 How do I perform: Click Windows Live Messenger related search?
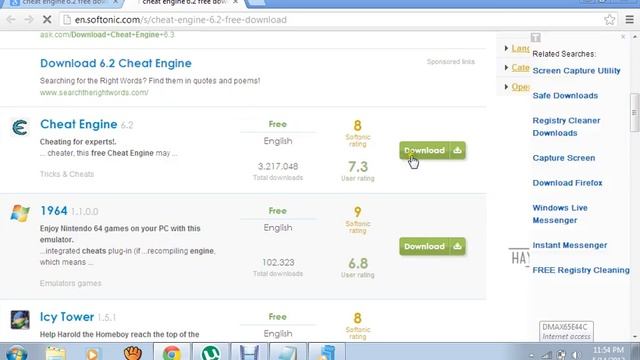click(x=560, y=214)
